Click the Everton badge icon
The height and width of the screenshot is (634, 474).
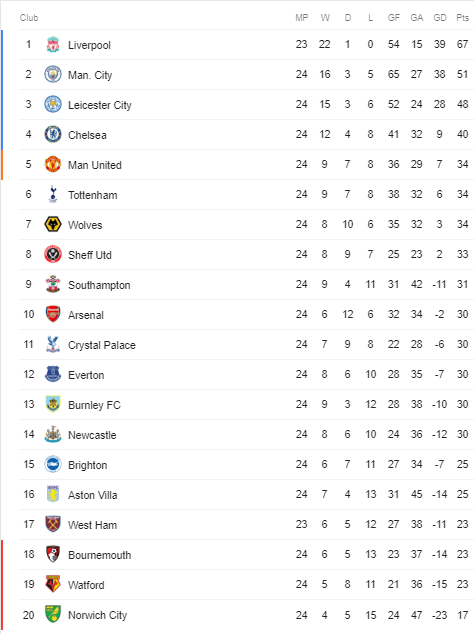point(53,374)
